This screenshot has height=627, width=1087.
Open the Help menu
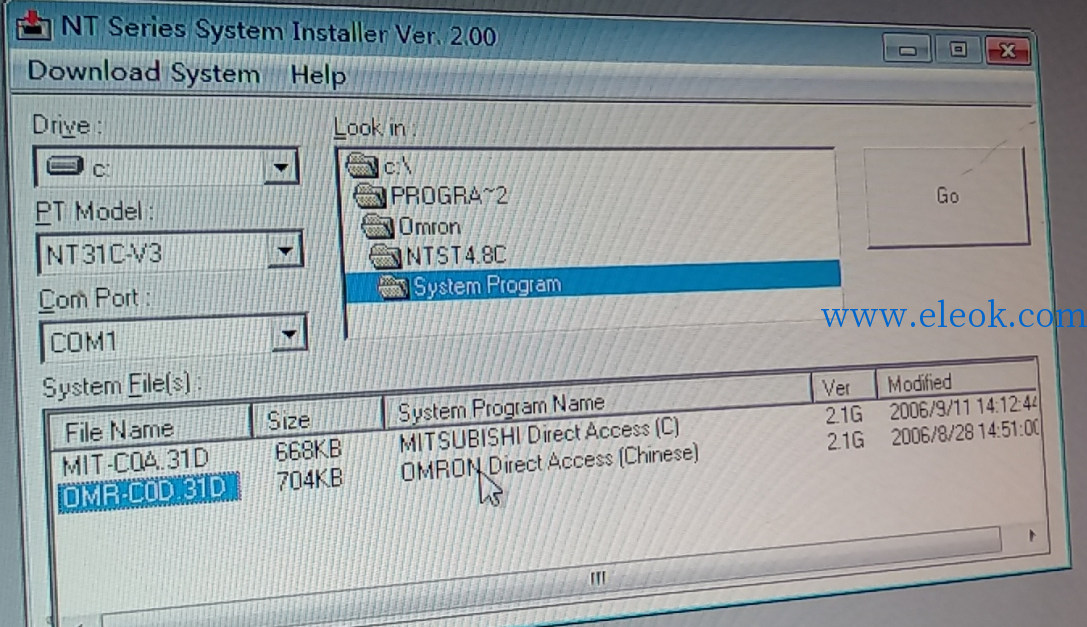click(318, 74)
